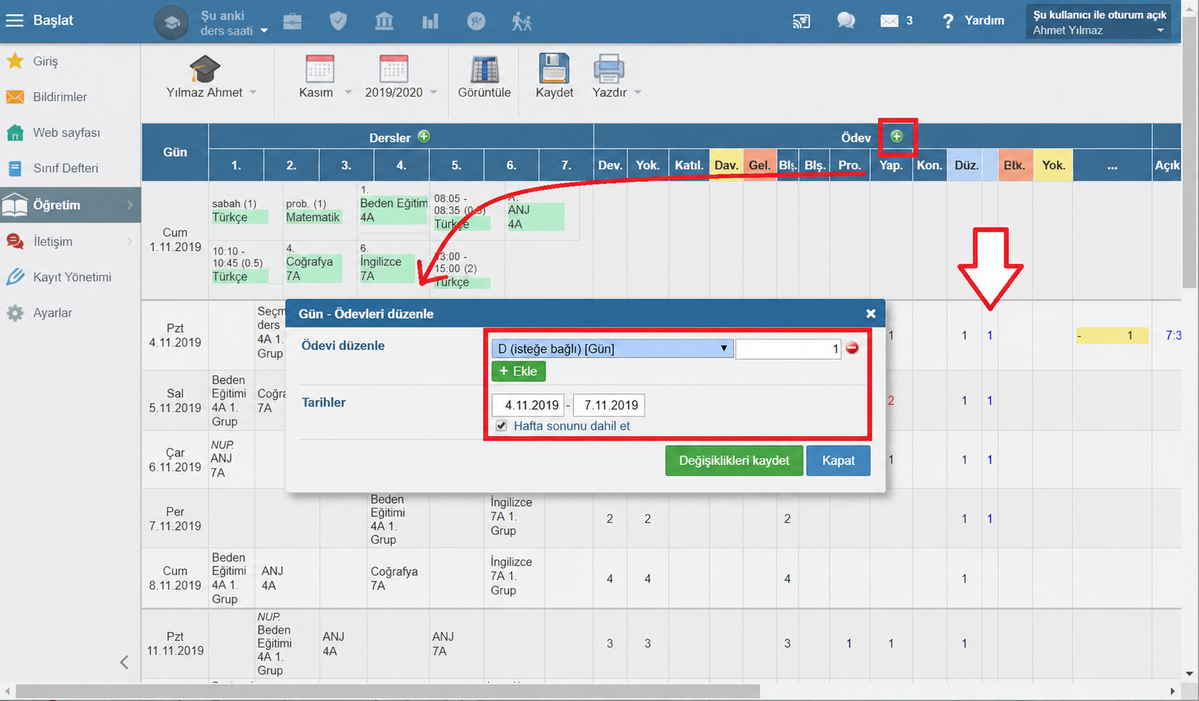Toggle Hafta sonunu dahil et checkbox
This screenshot has height=701, width=1199.
[x=501, y=426]
